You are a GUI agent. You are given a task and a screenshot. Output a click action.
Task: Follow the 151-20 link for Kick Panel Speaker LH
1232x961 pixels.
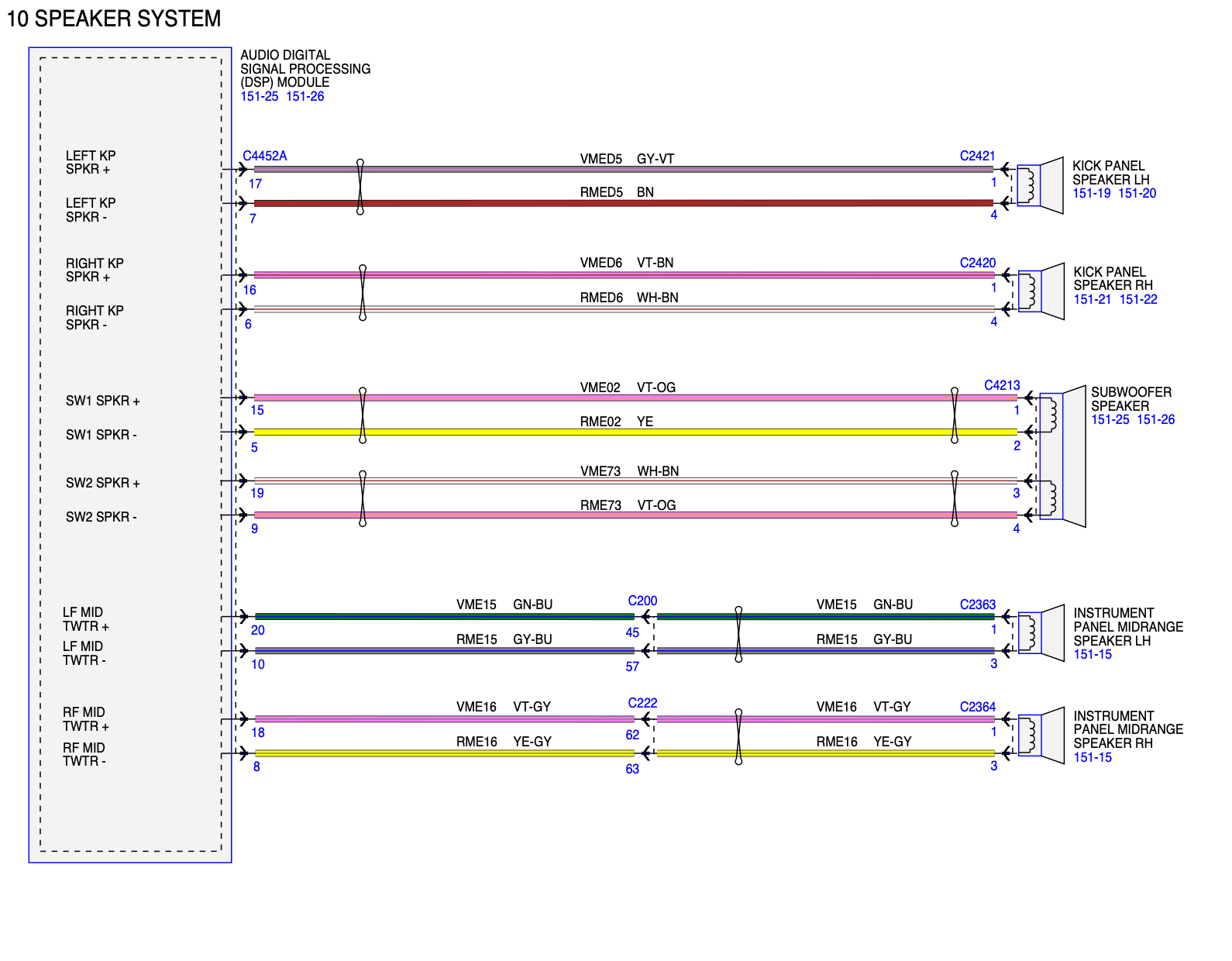(x=1137, y=194)
